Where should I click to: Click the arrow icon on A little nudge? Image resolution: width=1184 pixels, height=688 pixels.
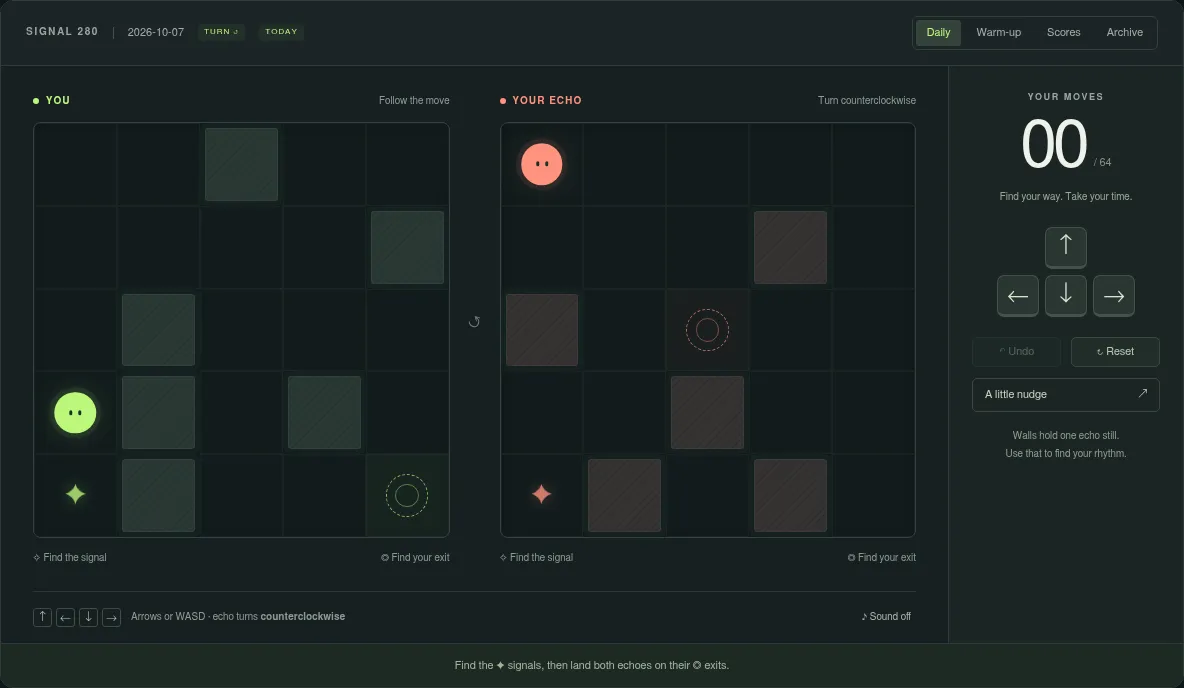pos(1142,393)
